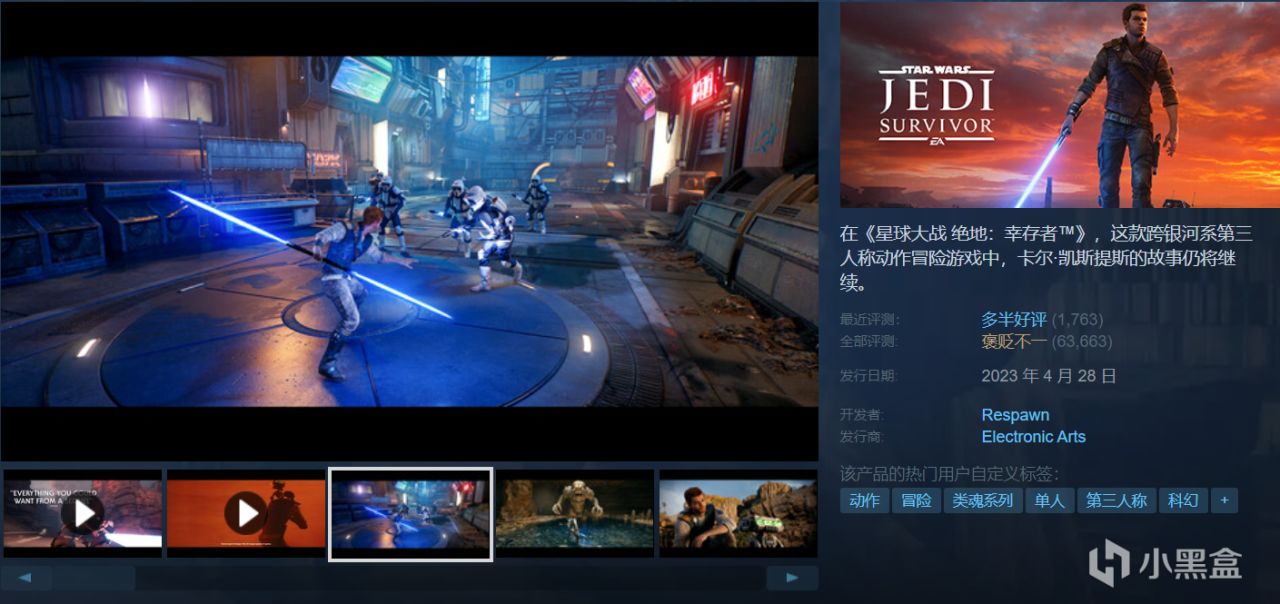Open the 动作 tag

tap(864, 500)
